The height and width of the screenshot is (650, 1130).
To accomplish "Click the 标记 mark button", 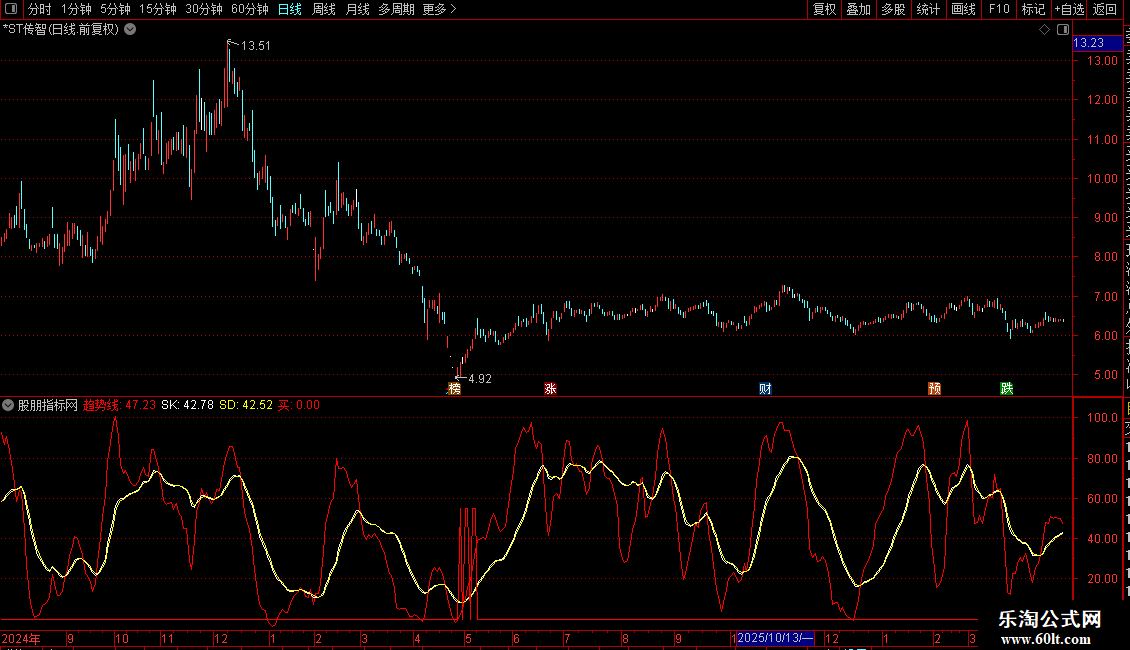I will pyautogui.click(x=1033, y=9).
